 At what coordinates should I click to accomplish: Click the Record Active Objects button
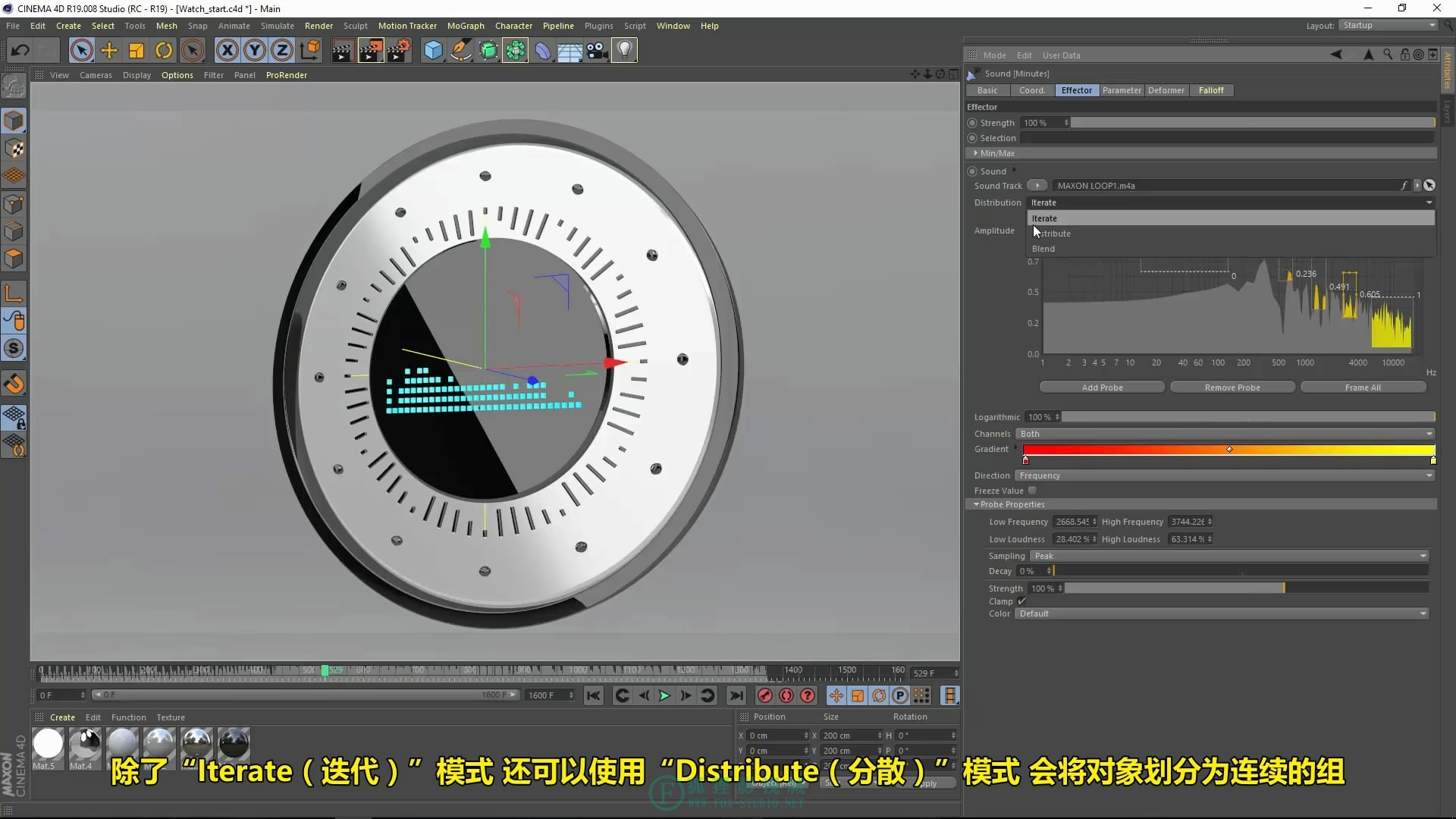click(765, 695)
